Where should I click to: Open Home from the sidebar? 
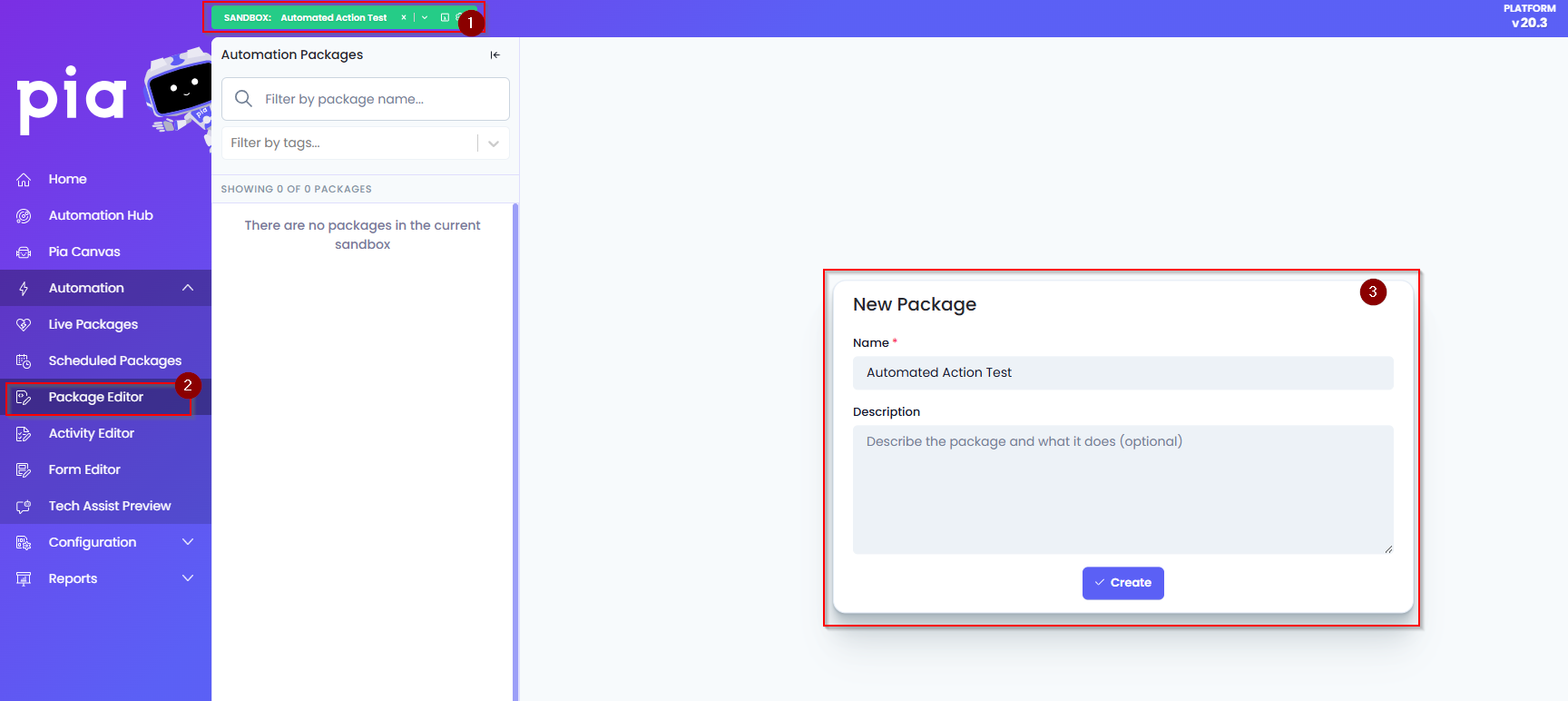pyautogui.click(x=68, y=179)
